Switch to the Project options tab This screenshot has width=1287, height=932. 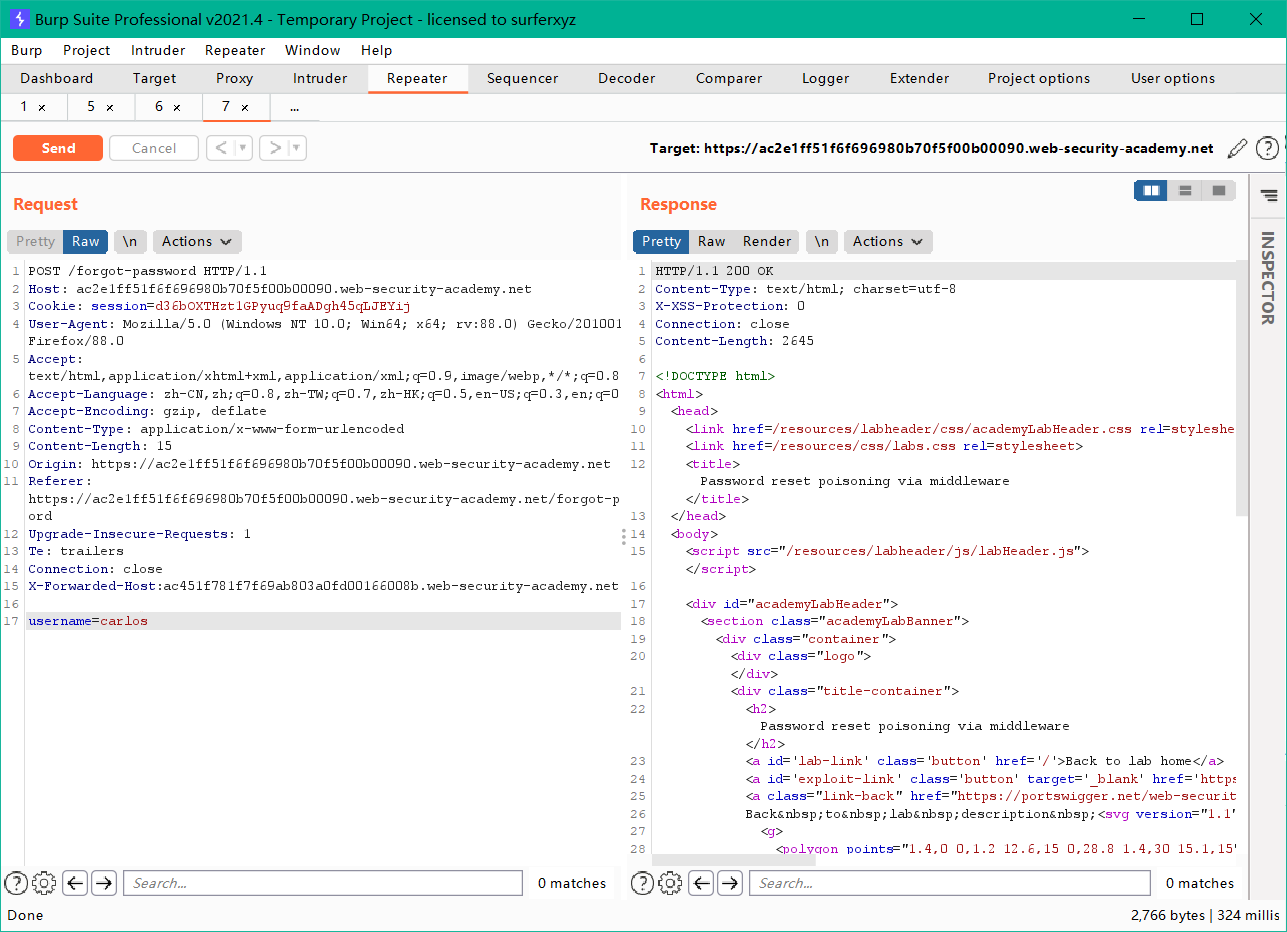pyautogui.click(x=1039, y=78)
